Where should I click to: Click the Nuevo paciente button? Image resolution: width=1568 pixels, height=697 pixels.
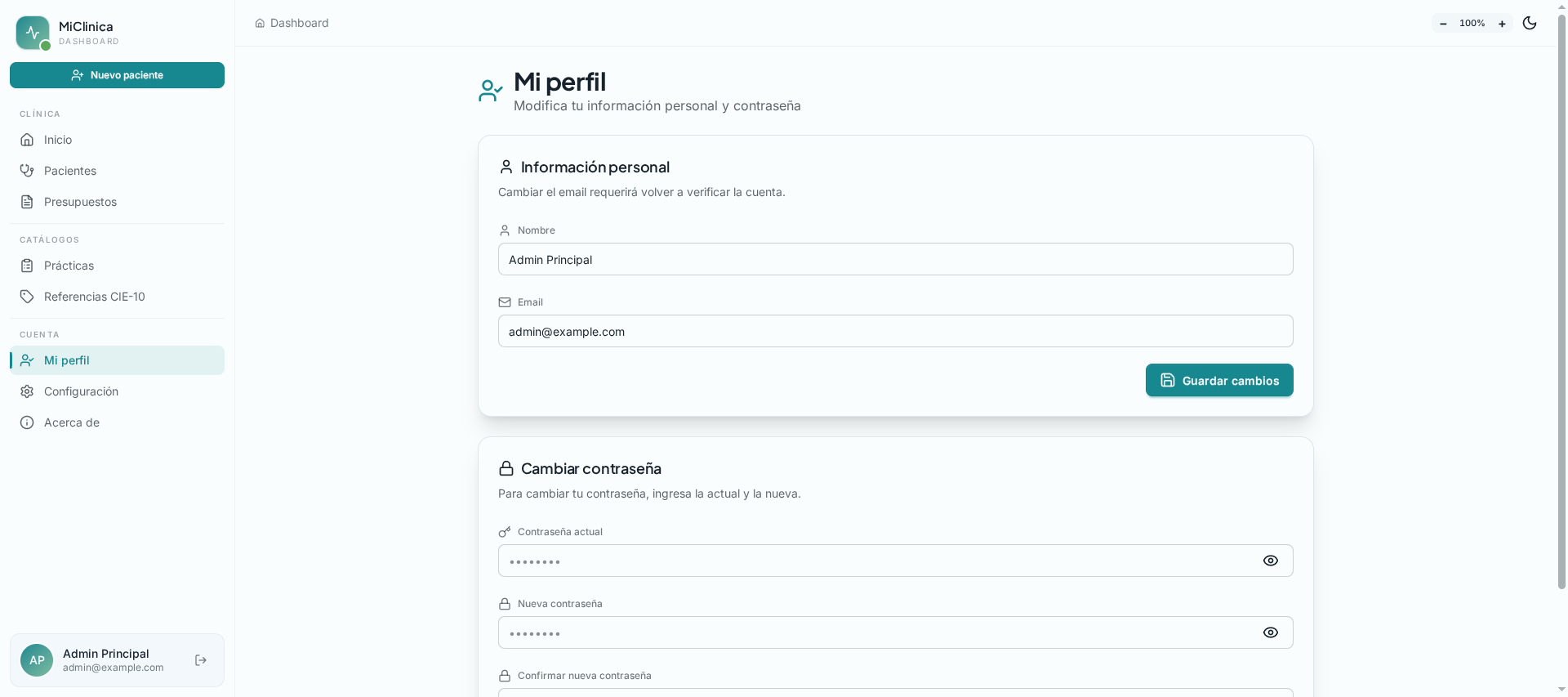[x=117, y=75]
